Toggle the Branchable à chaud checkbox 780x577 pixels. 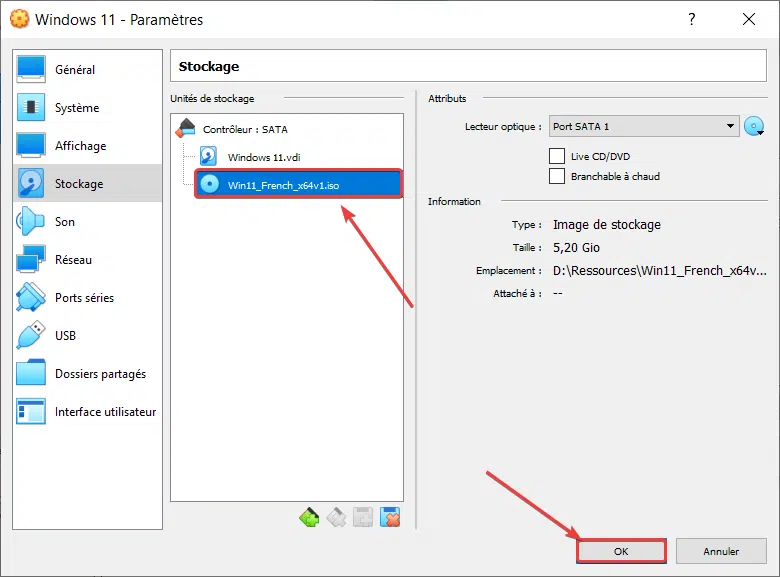pyautogui.click(x=557, y=177)
